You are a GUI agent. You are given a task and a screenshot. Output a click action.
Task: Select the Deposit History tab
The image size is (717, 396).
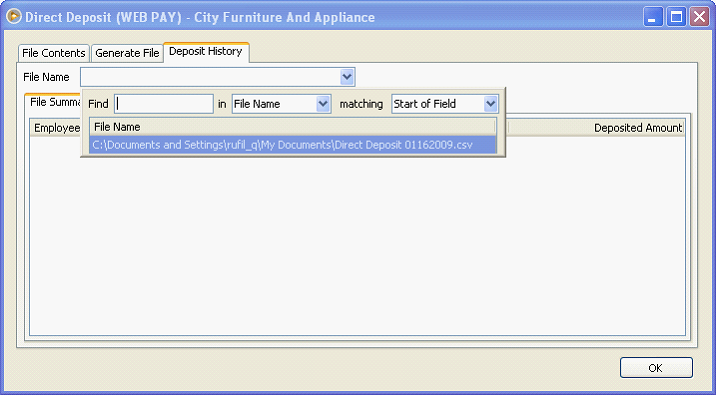pyautogui.click(x=206, y=52)
